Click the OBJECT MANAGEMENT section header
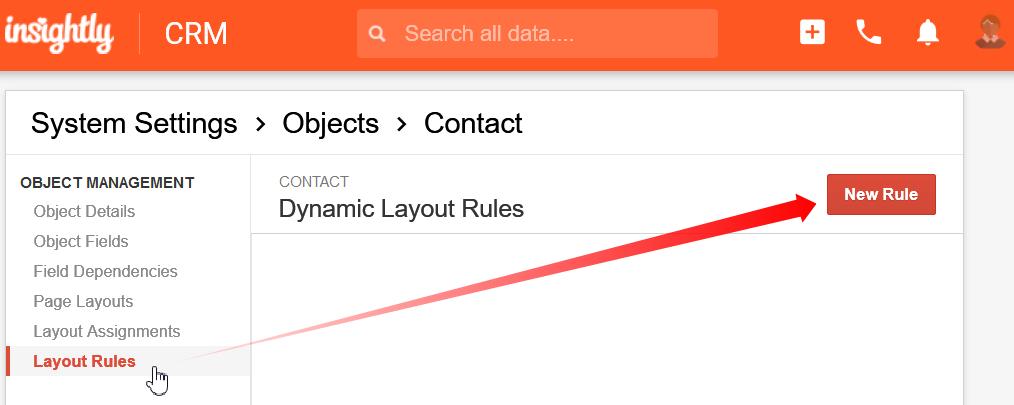This screenshot has width=1014, height=405. (x=107, y=182)
